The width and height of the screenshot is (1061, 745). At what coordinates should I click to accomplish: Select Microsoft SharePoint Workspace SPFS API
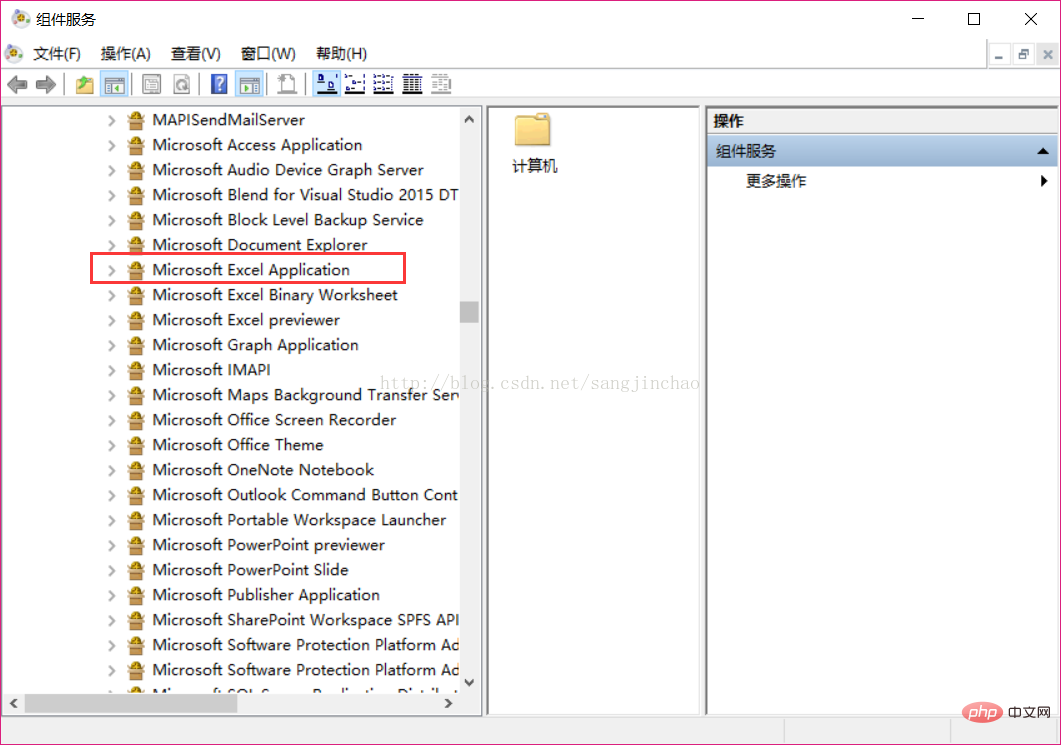[x=304, y=620]
